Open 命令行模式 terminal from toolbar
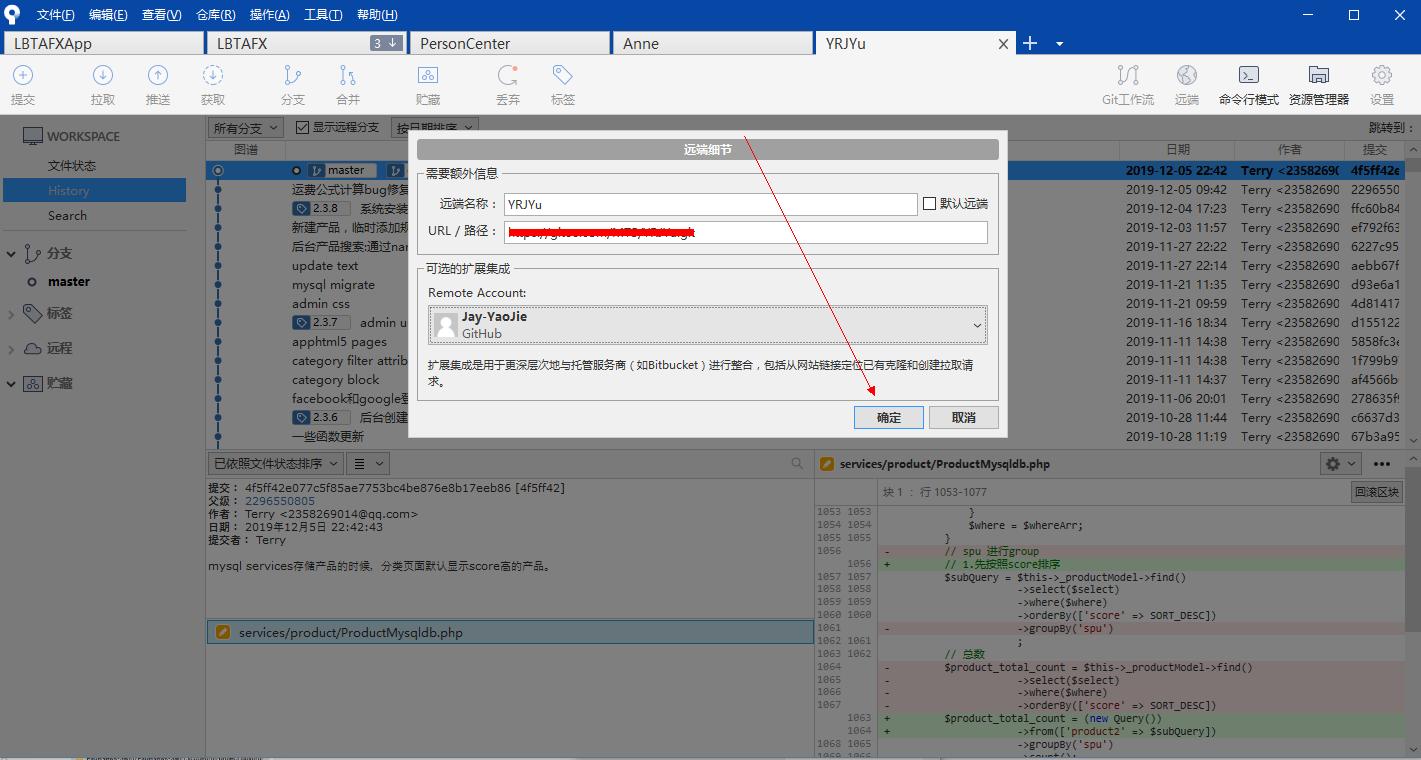Image resolution: width=1421 pixels, height=760 pixels. 1248,75
